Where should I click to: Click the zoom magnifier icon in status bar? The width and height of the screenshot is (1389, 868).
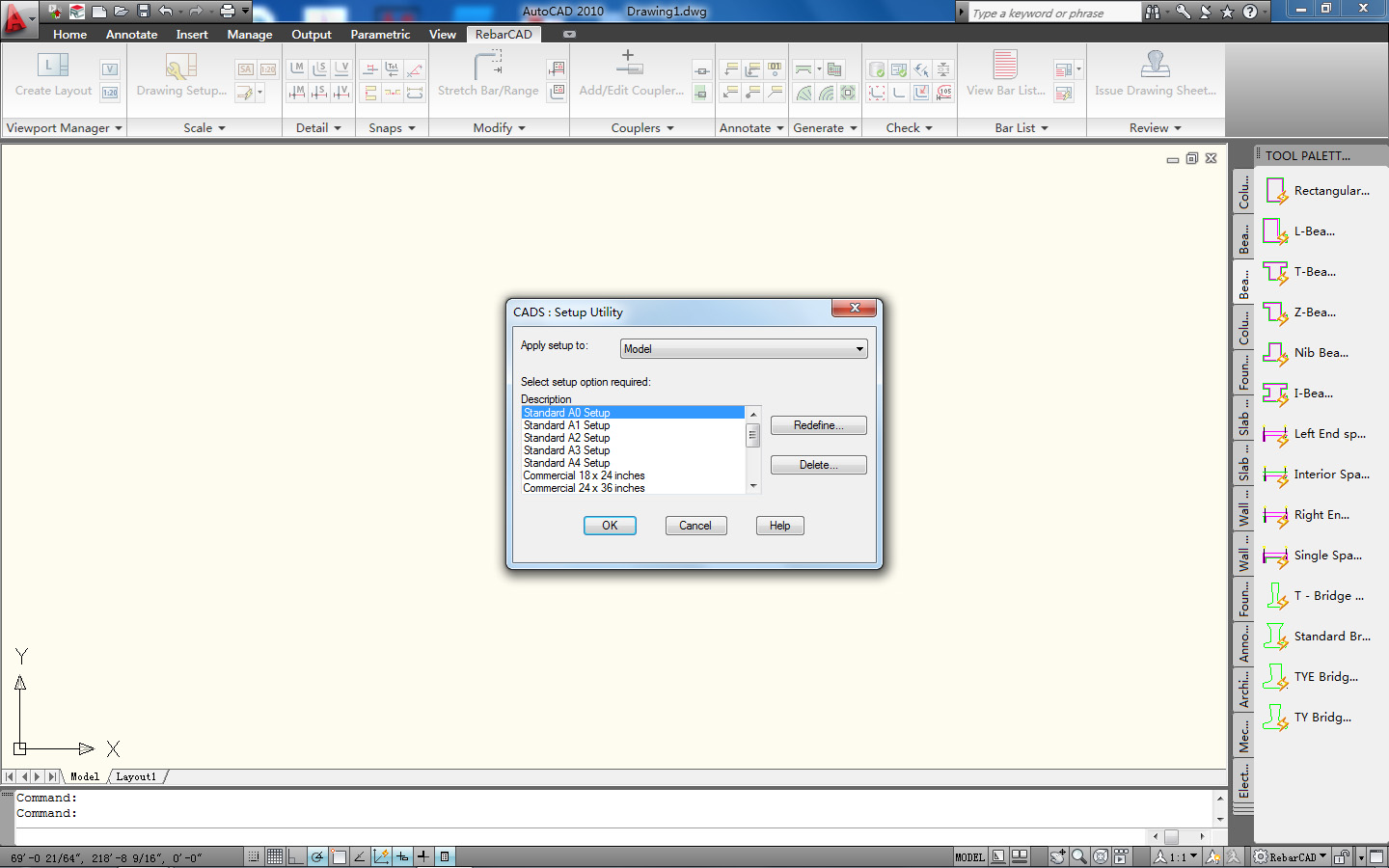[x=1079, y=856]
